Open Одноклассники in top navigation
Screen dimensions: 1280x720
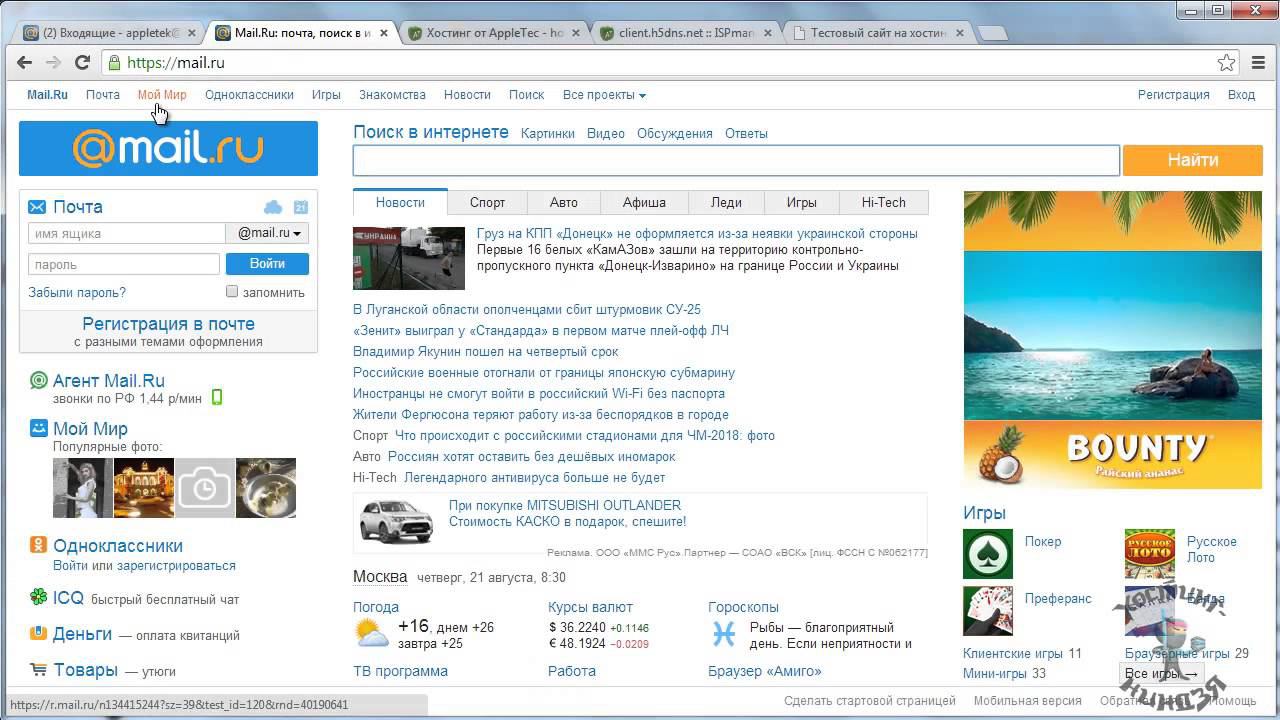(249, 95)
